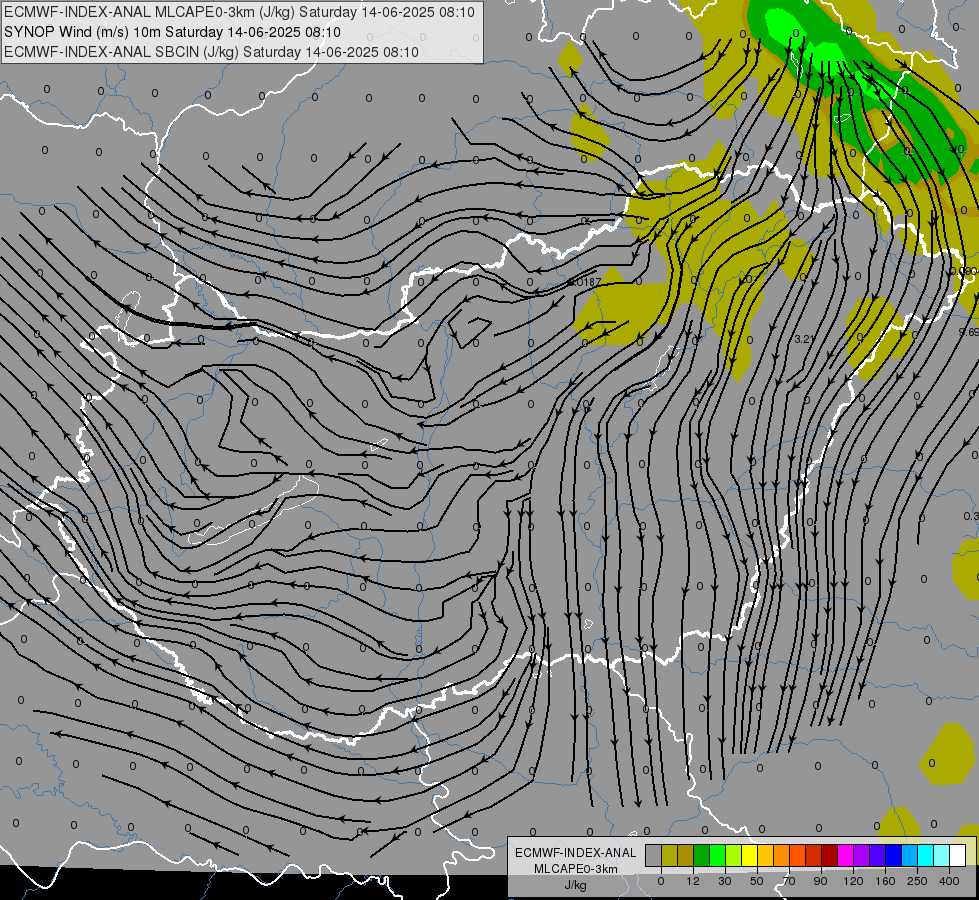Screen dimensions: 979x900
Task: Click the legend scale value 120
Action: coord(854,881)
